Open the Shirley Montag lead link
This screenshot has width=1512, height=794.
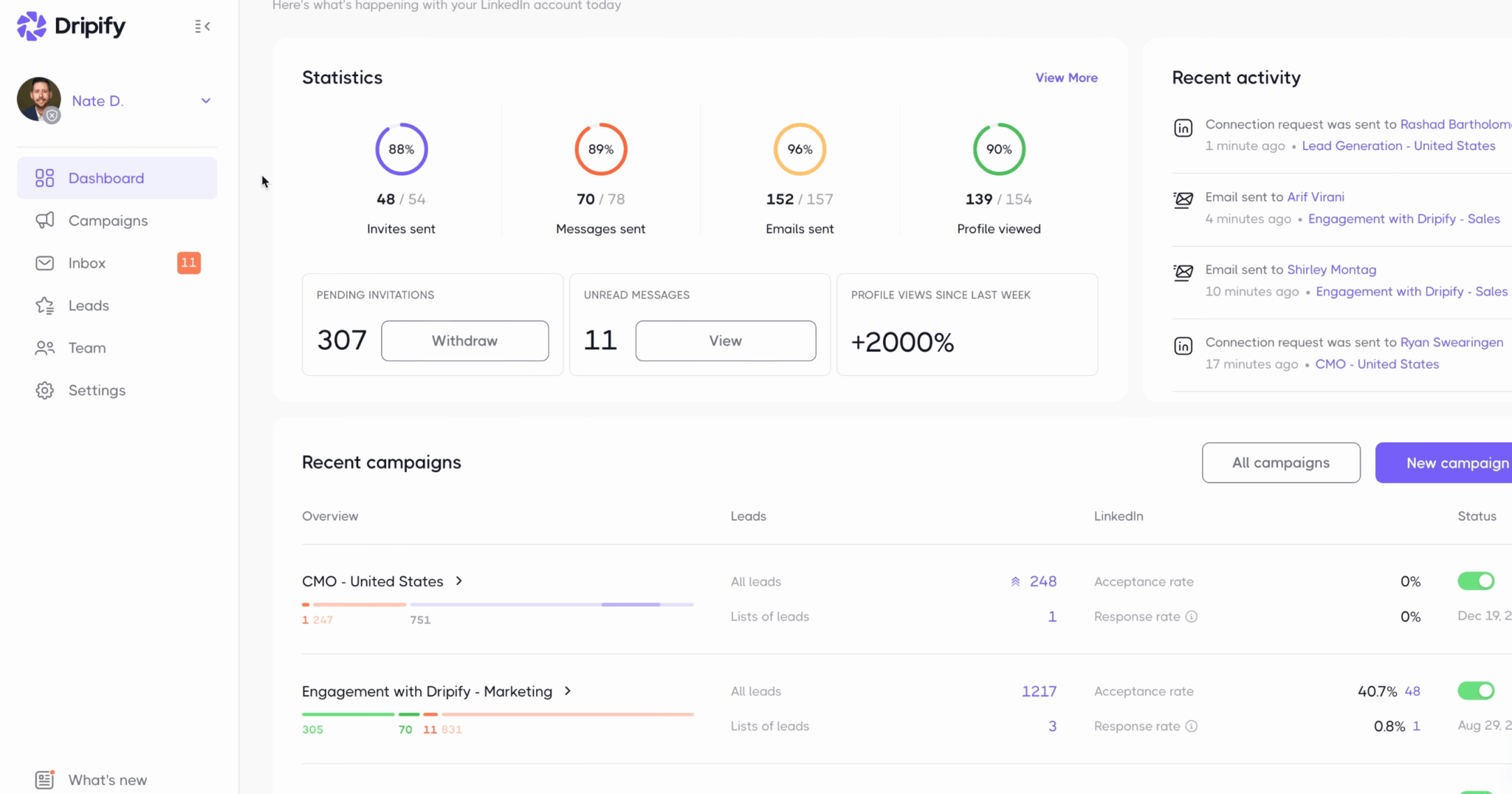pos(1332,270)
